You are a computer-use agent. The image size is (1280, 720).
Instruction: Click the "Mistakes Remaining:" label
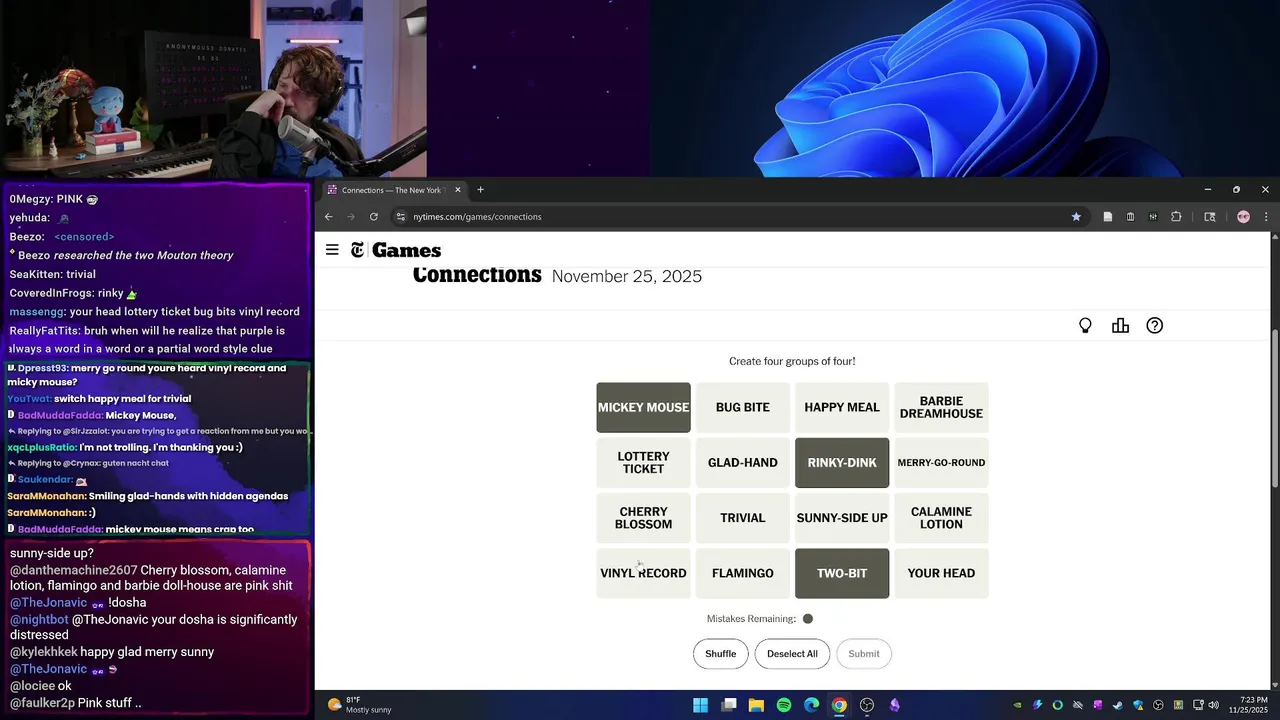pos(751,619)
